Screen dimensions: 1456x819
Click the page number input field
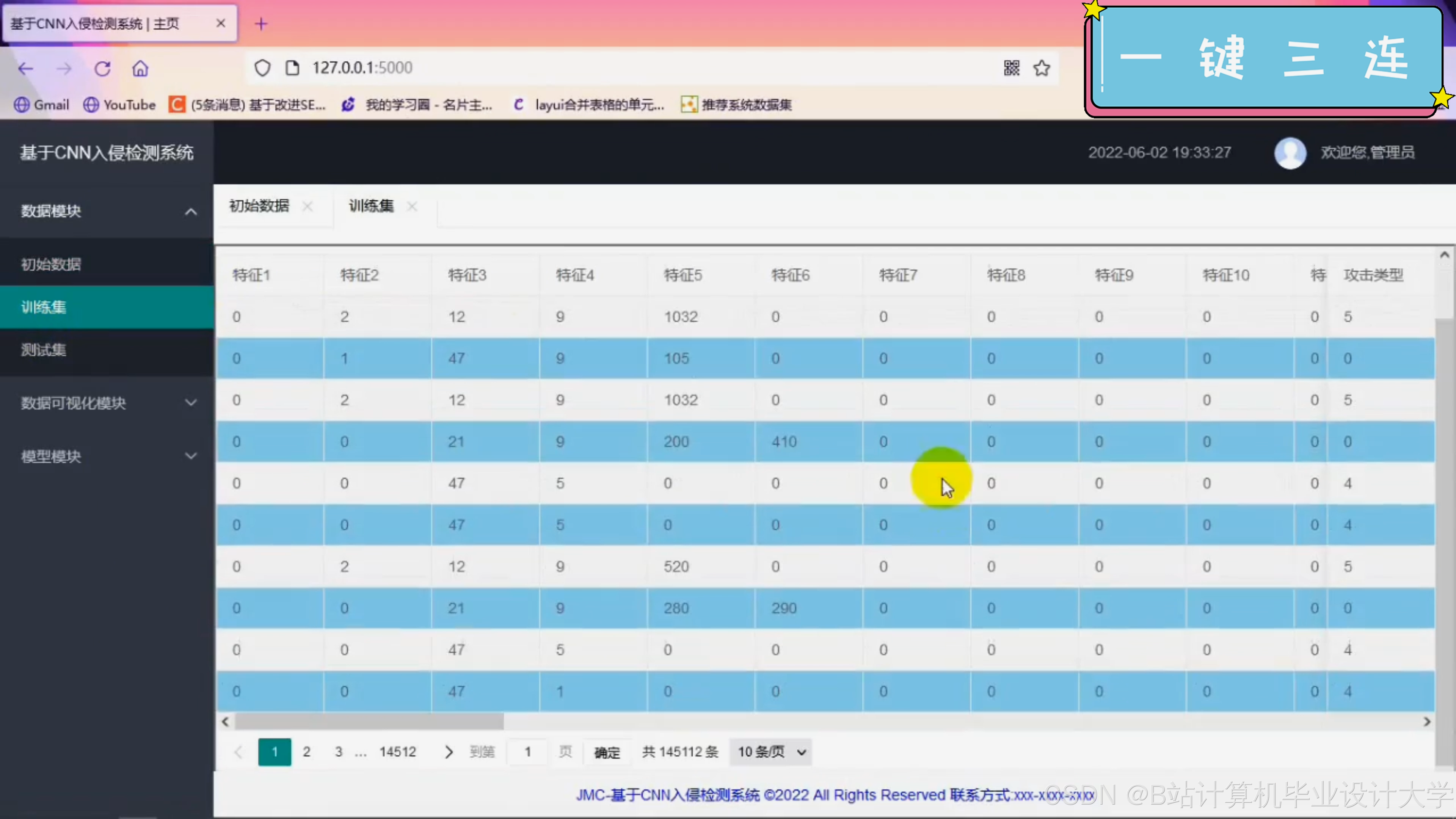click(527, 752)
